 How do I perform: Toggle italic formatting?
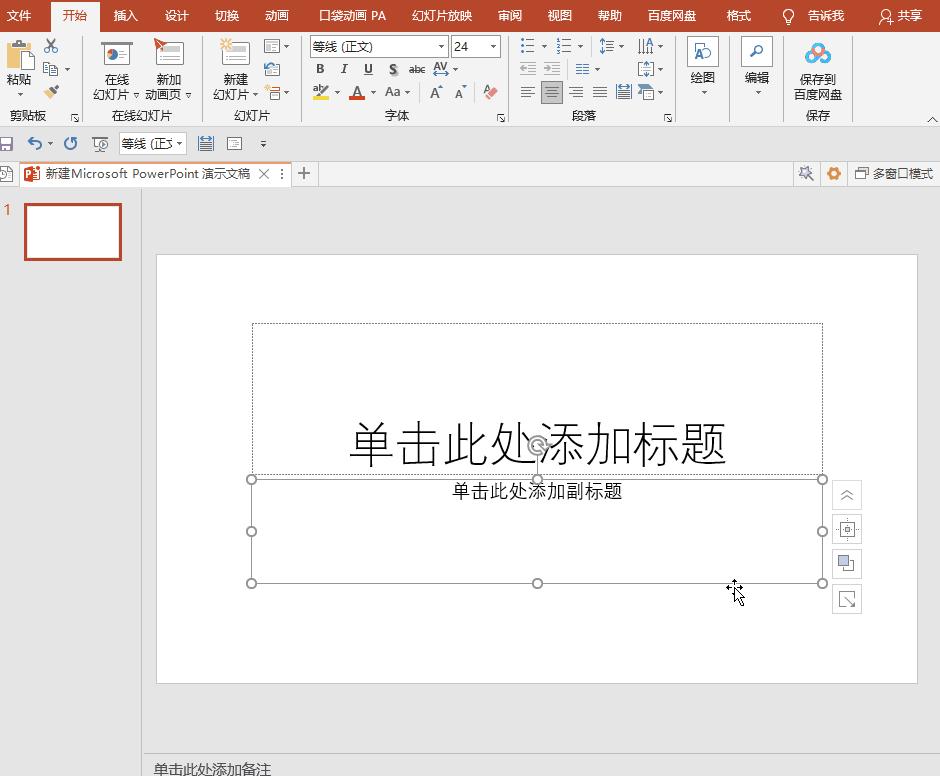coord(343,69)
